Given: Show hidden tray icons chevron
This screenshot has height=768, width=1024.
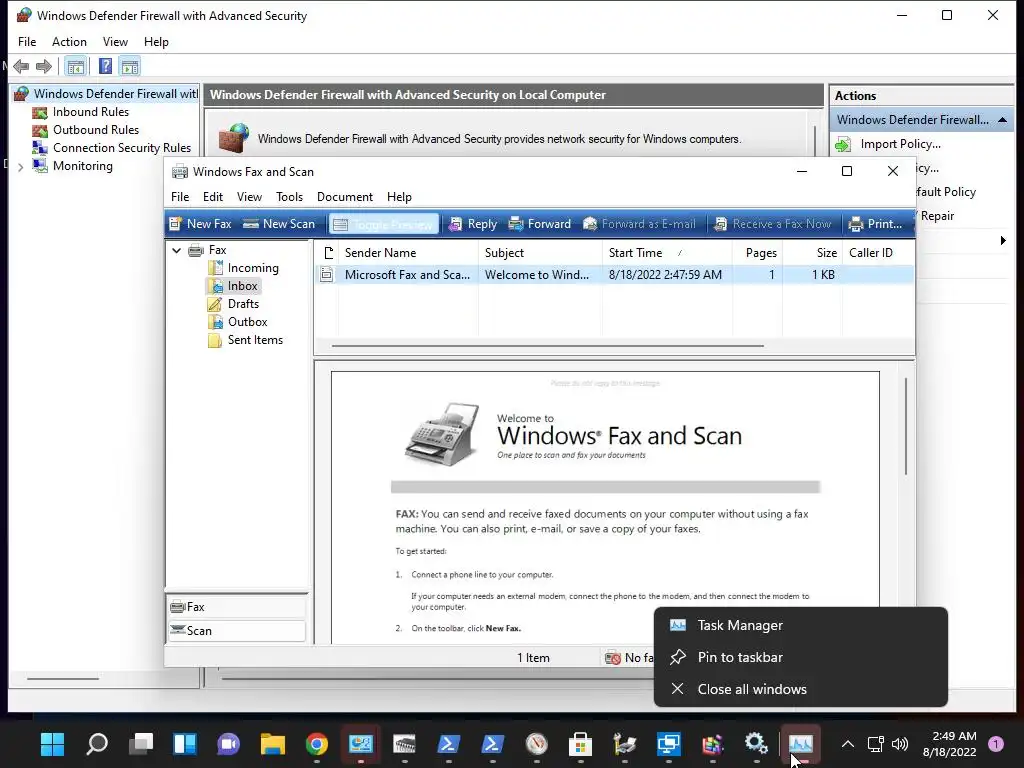Looking at the screenshot, I should (x=848, y=744).
